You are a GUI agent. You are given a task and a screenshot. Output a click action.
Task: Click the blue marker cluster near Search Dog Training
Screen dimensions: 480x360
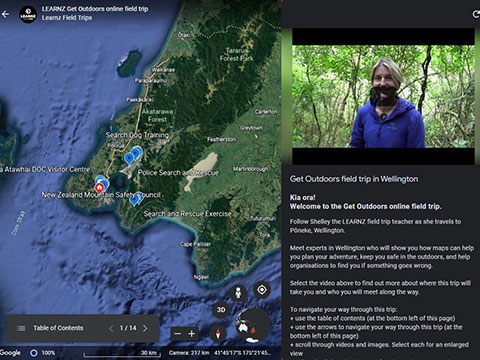click(x=133, y=155)
